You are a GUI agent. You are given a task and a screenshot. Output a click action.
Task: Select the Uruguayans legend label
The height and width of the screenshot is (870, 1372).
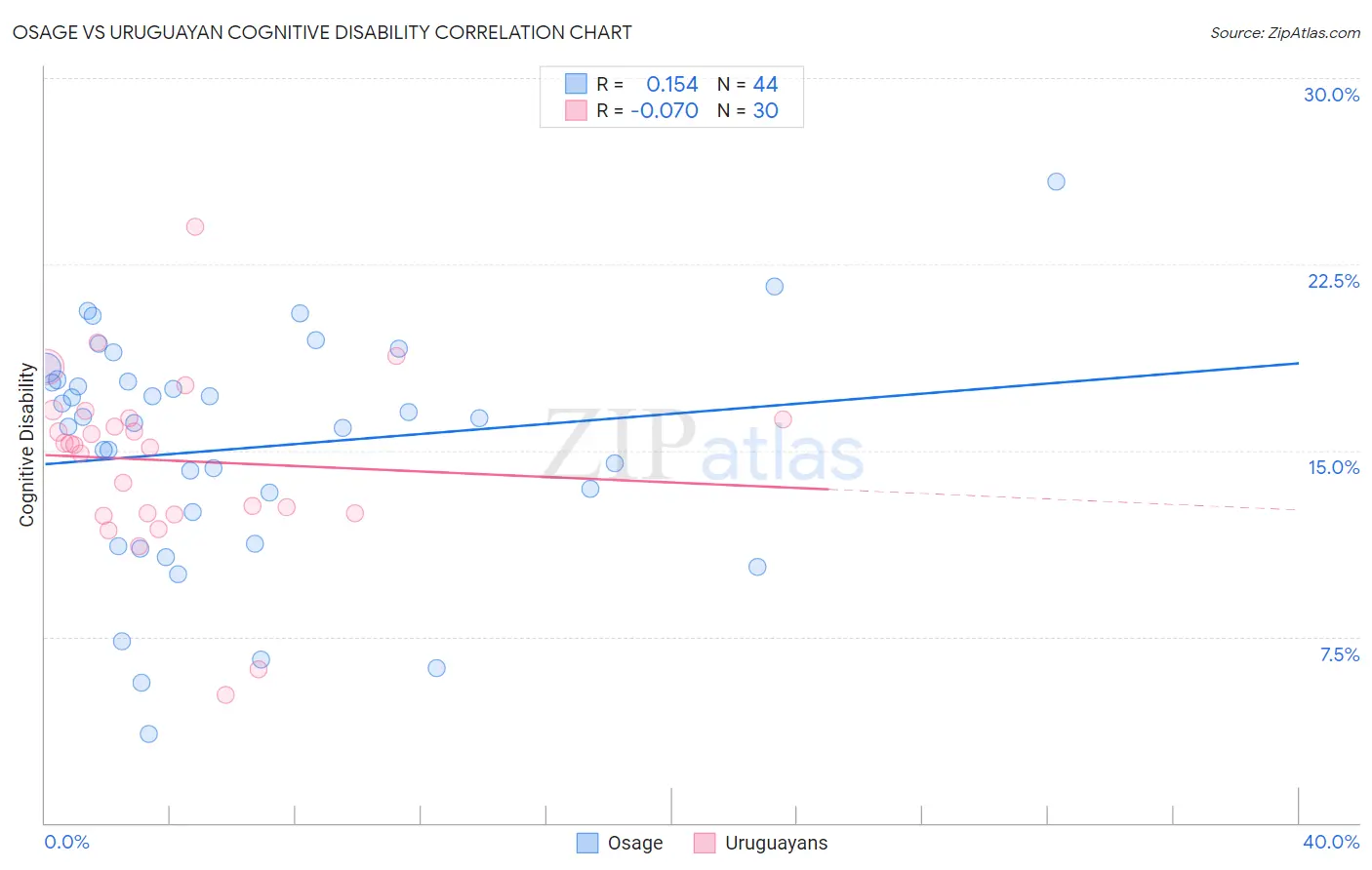point(776,843)
